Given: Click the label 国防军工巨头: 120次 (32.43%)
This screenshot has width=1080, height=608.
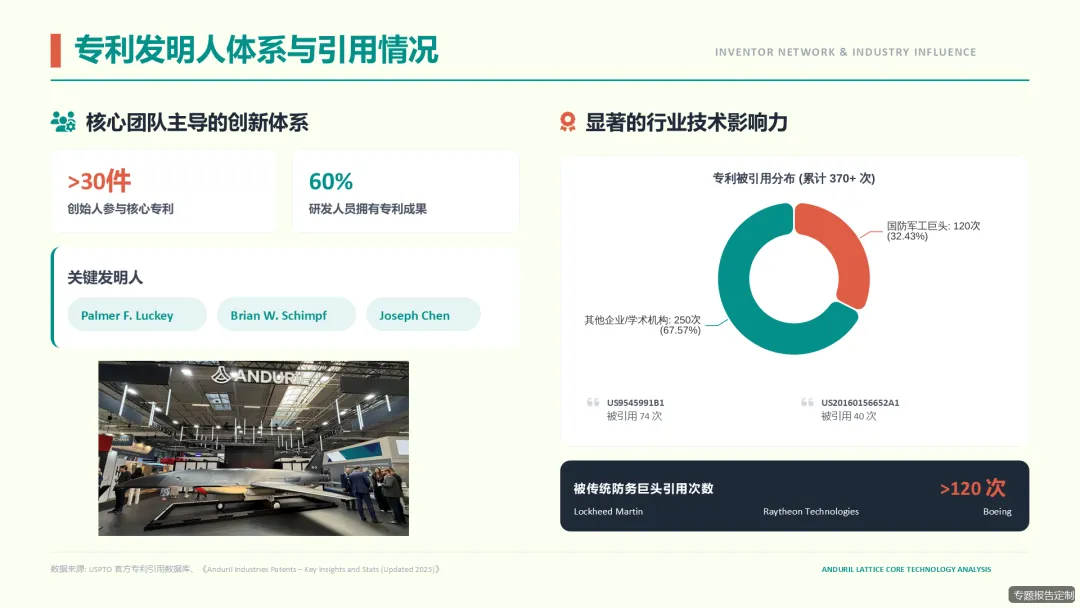Looking at the screenshot, I should coord(933,231).
